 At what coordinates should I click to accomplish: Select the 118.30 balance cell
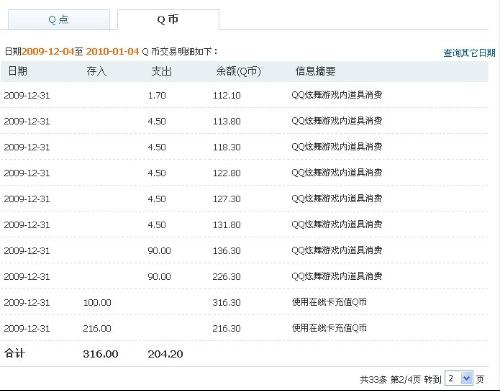click(227, 147)
